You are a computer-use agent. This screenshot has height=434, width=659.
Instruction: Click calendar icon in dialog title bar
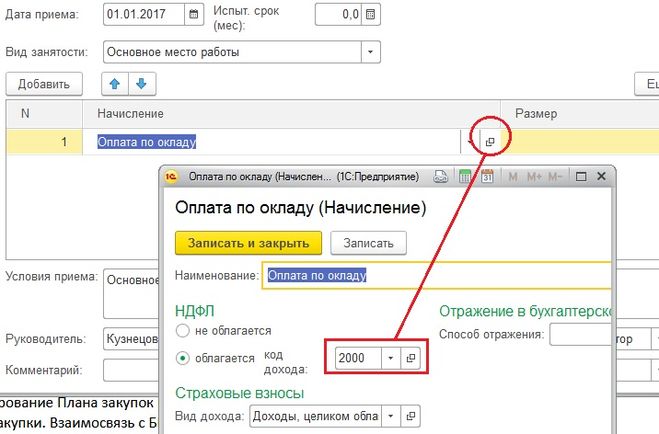(488, 177)
